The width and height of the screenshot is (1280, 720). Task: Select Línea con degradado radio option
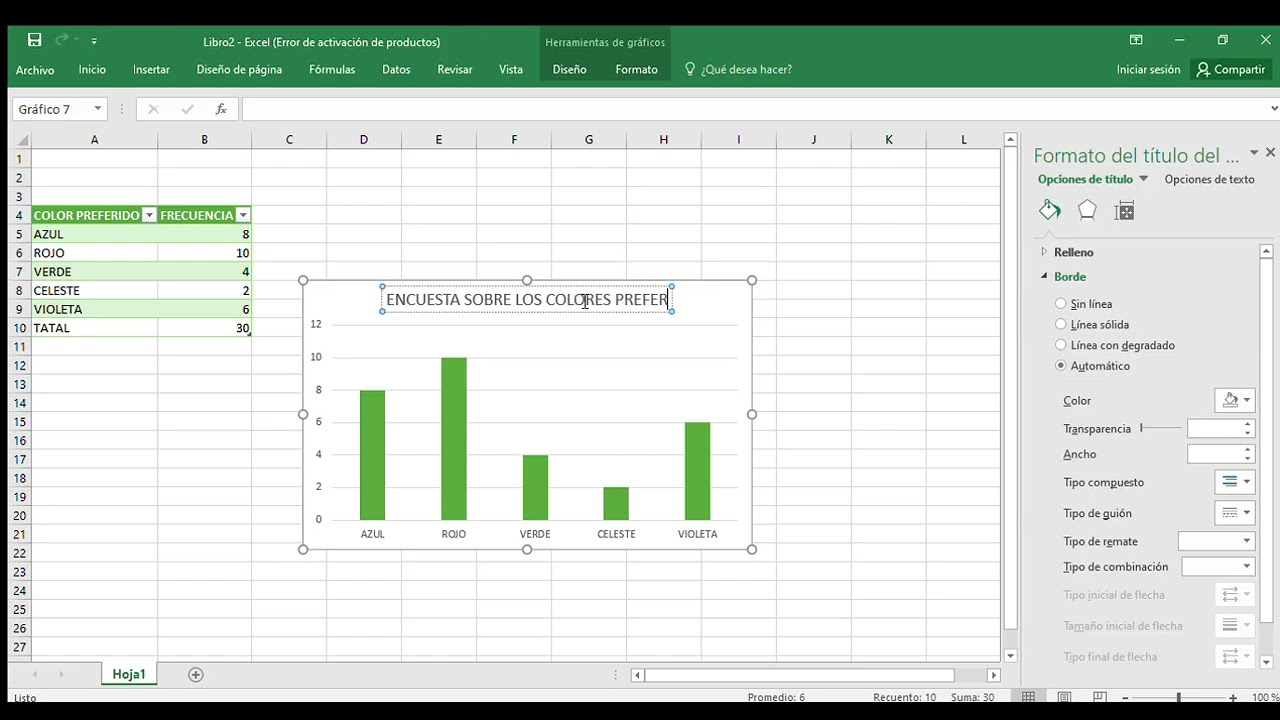[x=1061, y=345]
